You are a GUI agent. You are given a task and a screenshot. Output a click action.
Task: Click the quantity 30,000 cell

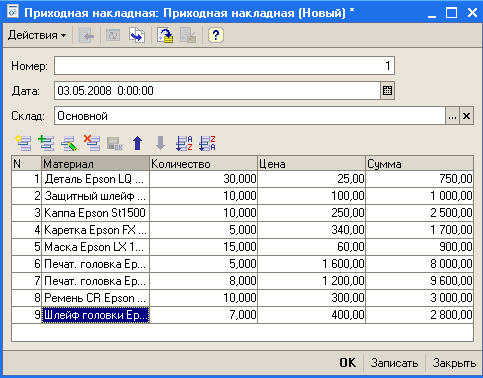click(x=203, y=179)
